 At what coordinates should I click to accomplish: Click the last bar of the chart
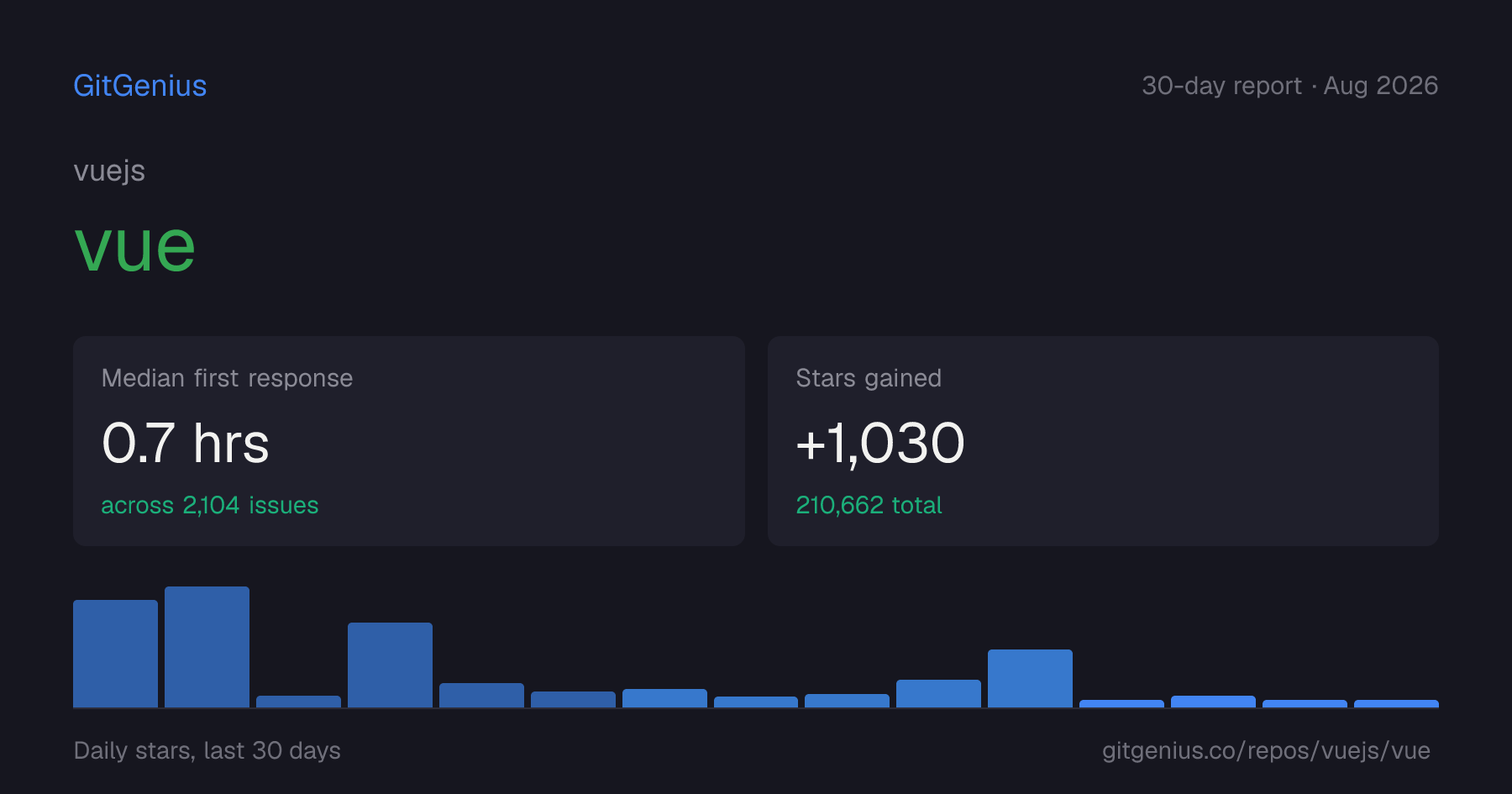click(x=1396, y=703)
